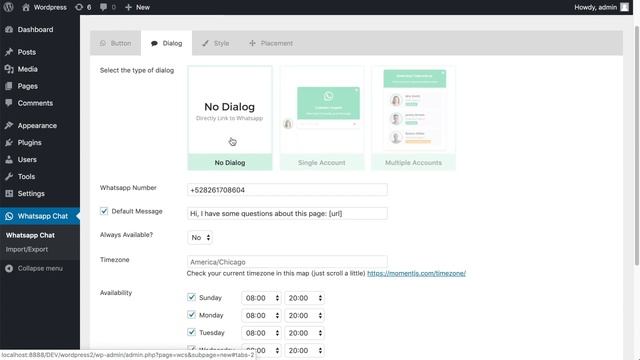Viewport: 640px width, 360px height.
Task: Open the momentjs timezone link
Action: [x=416, y=273]
